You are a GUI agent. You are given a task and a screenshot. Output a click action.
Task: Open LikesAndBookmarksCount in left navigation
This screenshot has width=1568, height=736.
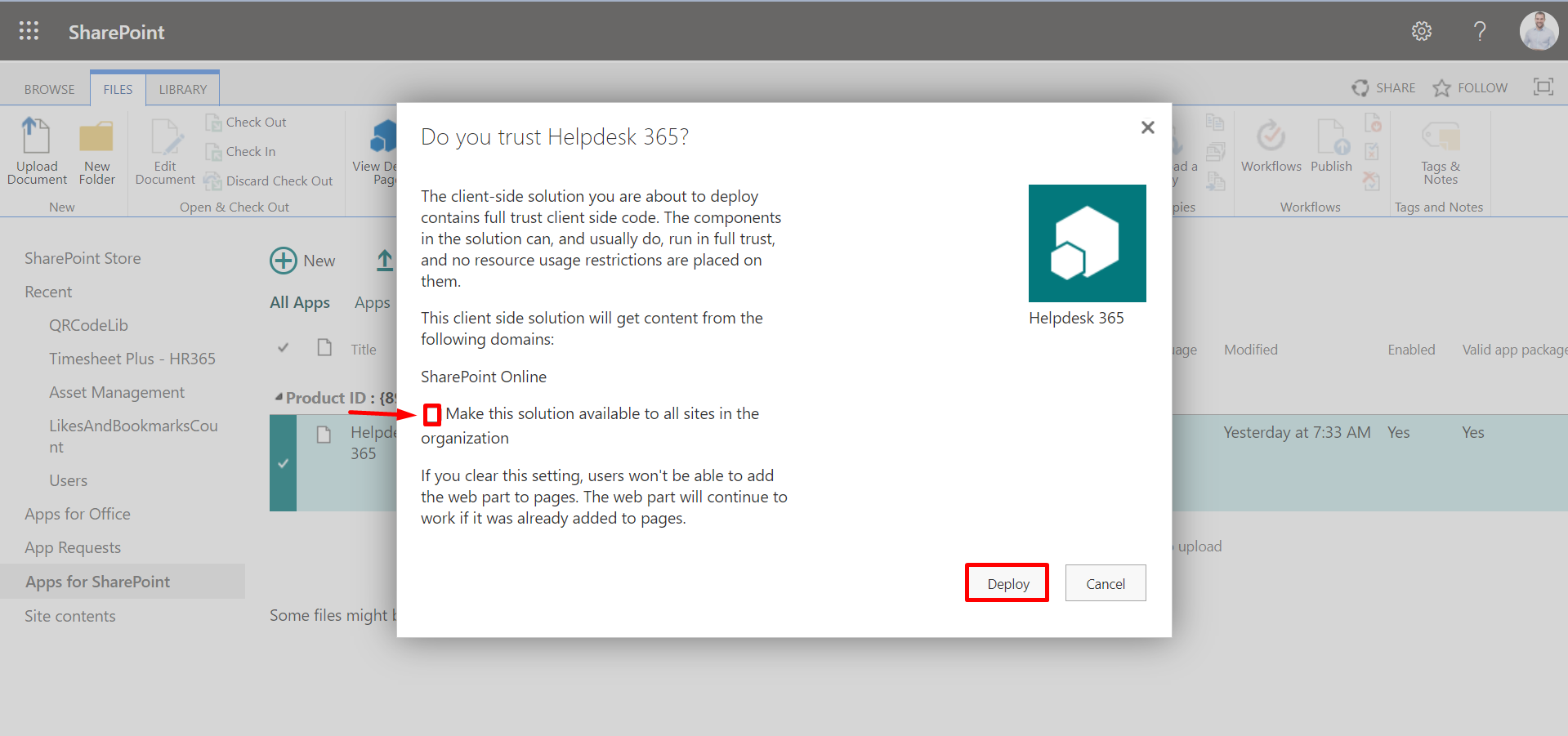click(133, 436)
